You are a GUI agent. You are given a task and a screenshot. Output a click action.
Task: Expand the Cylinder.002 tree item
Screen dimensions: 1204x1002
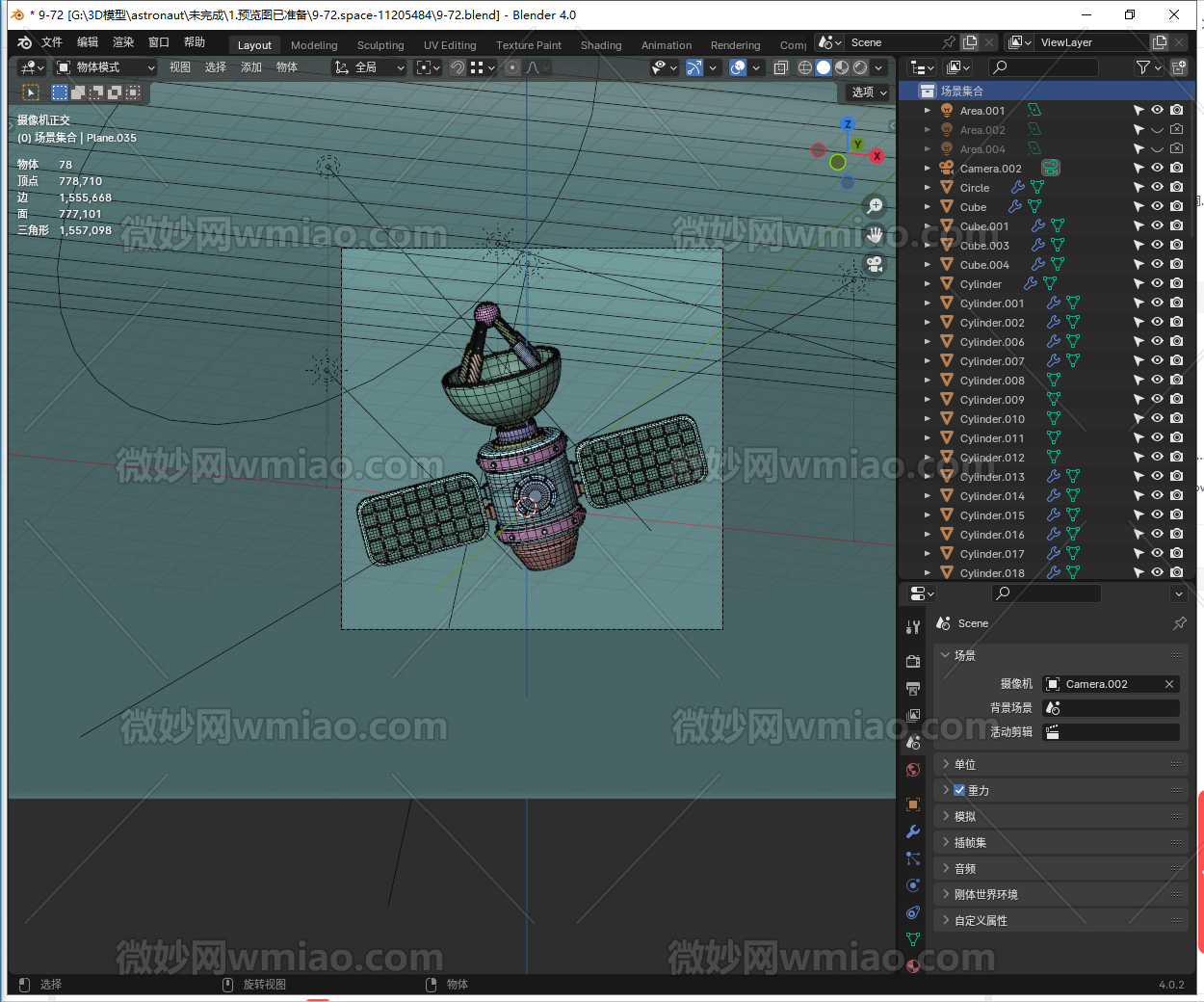point(928,323)
